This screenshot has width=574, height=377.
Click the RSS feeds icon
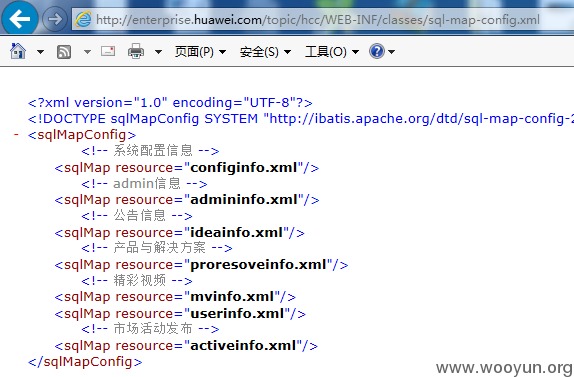tap(64, 52)
